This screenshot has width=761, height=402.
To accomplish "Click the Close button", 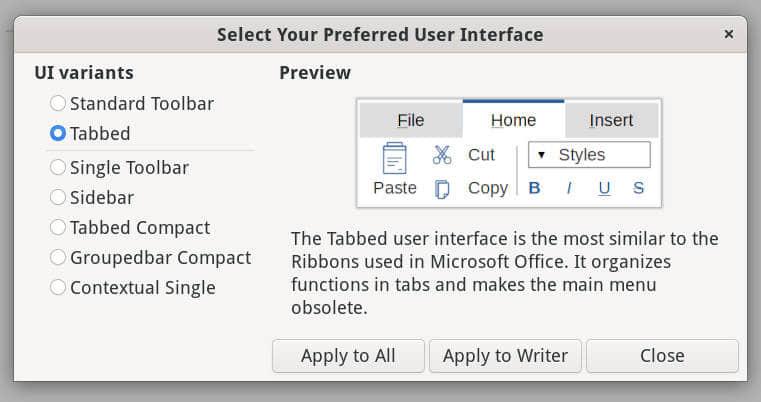I will coord(662,356).
